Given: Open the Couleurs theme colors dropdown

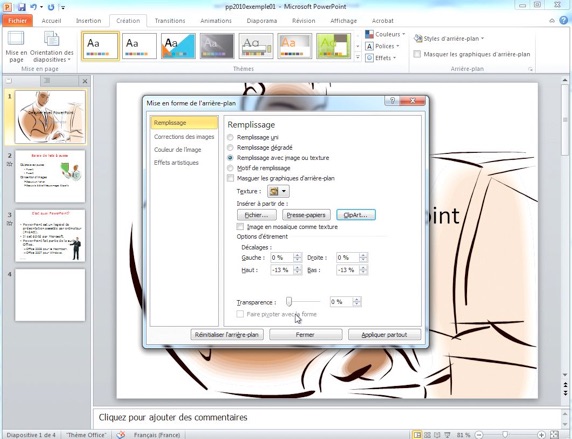Looking at the screenshot, I should 386,34.
